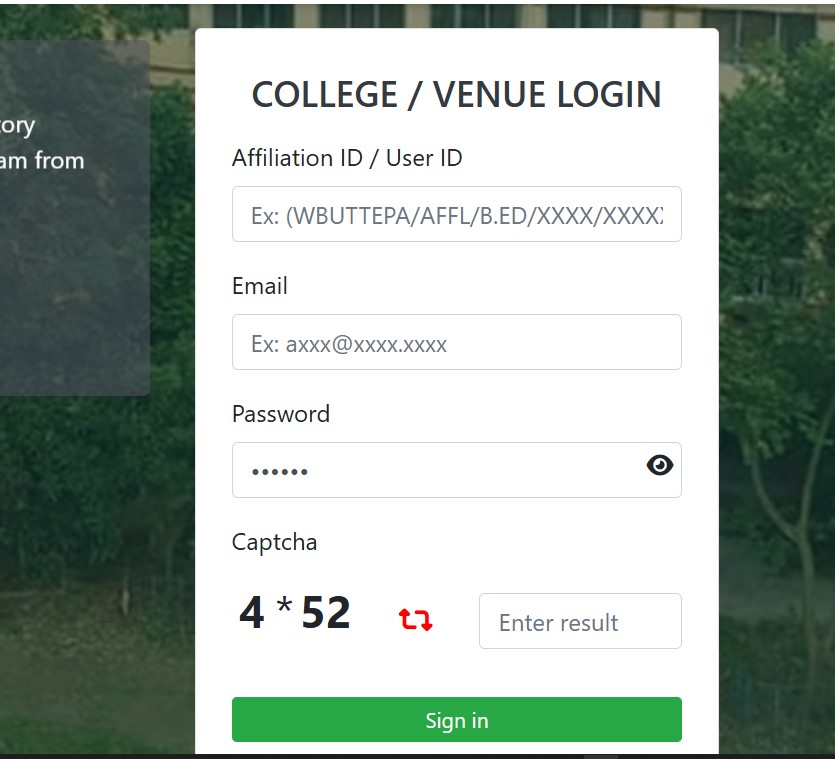The height and width of the screenshot is (759, 835).
Task: Click the building image above login card
Action: pyautogui.click(x=456, y=15)
